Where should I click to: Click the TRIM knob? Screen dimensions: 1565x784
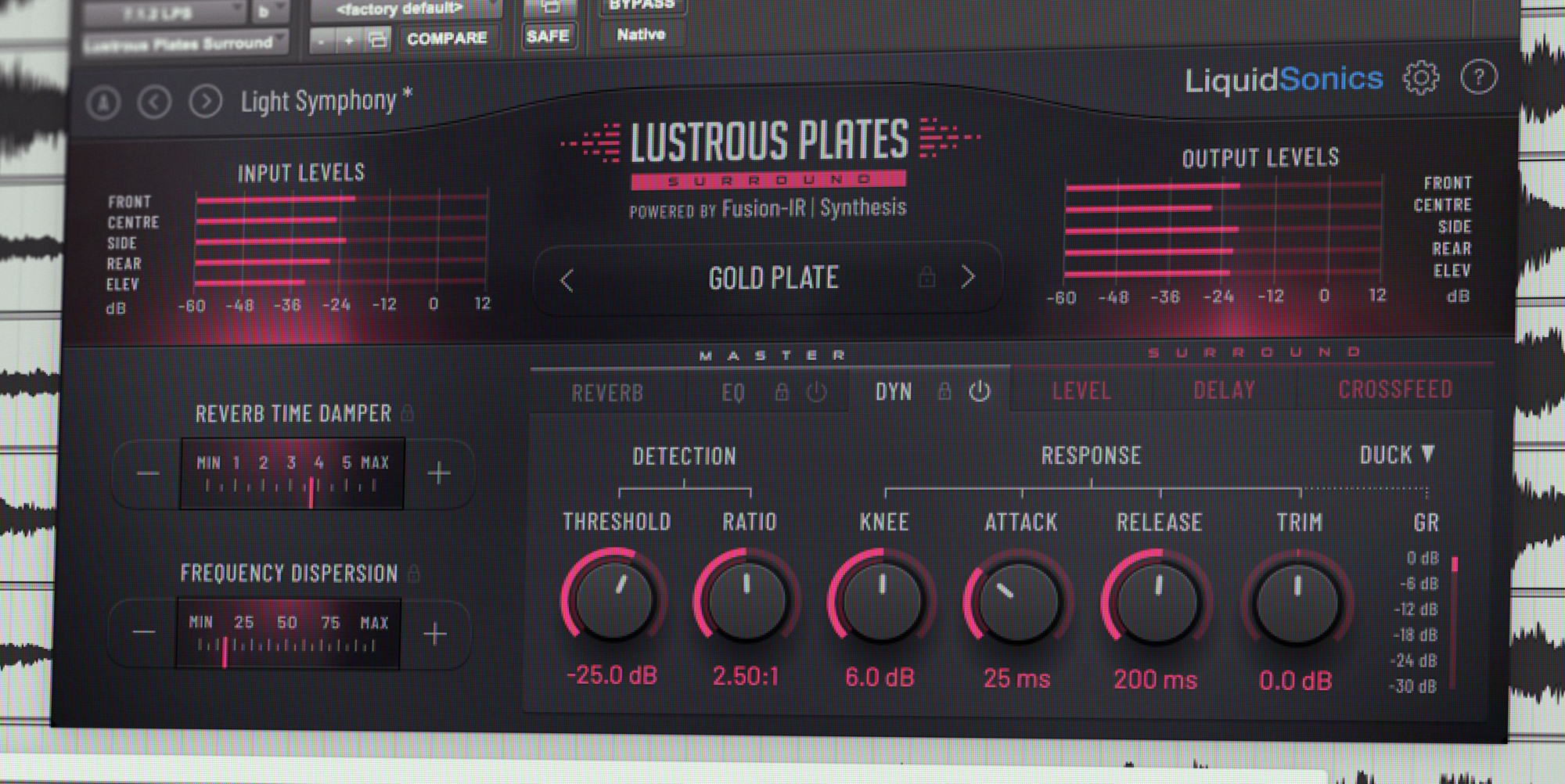pos(1297,605)
